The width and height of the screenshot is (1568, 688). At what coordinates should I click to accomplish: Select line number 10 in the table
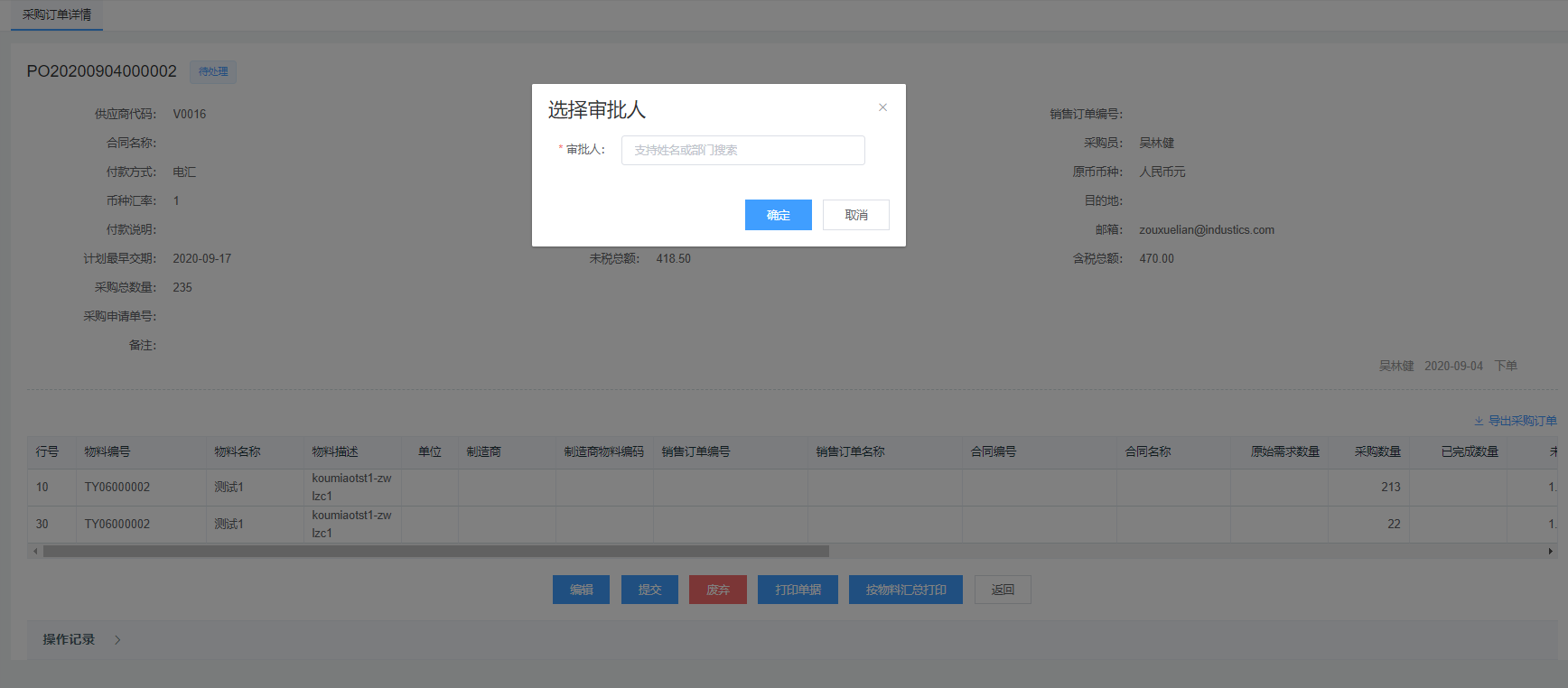click(x=42, y=487)
